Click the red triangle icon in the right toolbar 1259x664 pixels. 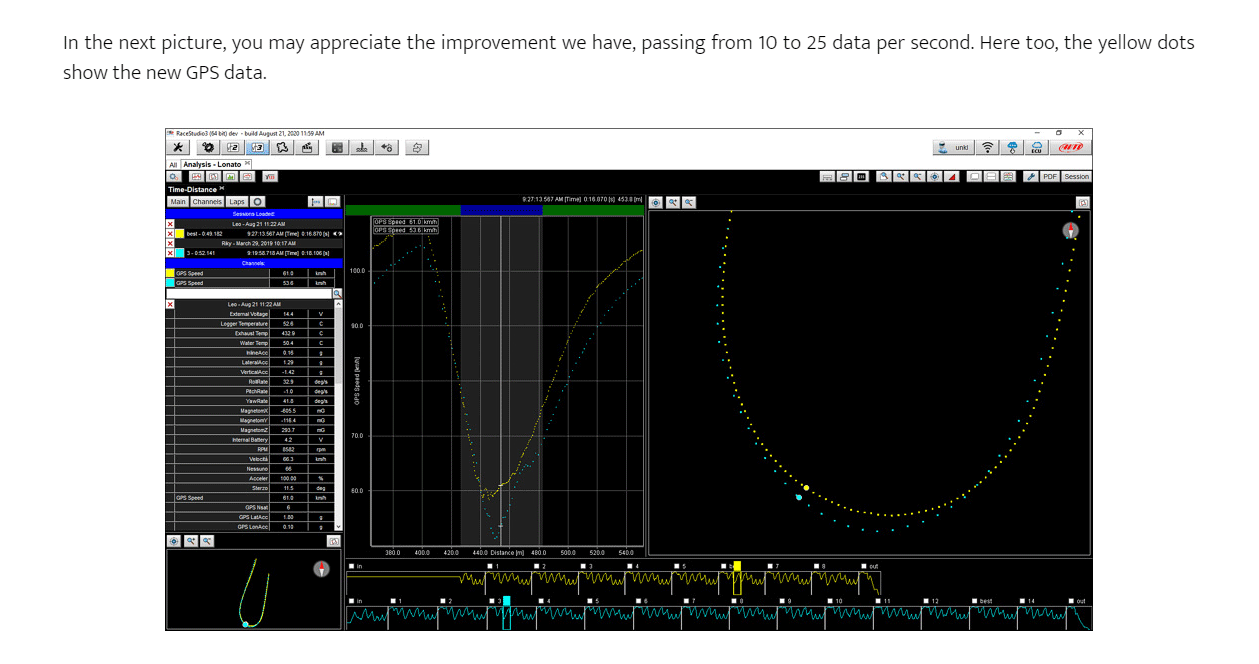pyautogui.click(x=952, y=177)
